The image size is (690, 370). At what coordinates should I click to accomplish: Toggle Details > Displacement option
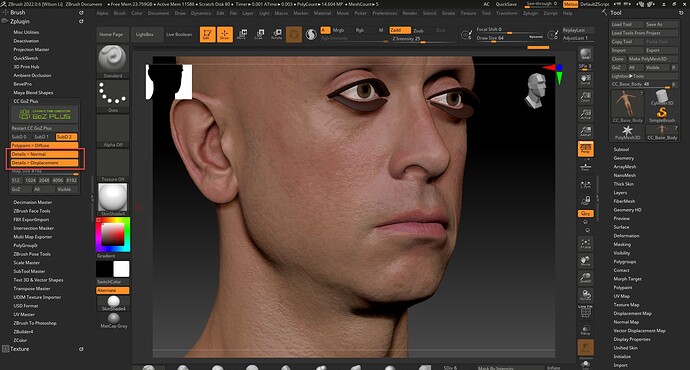coord(44,163)
